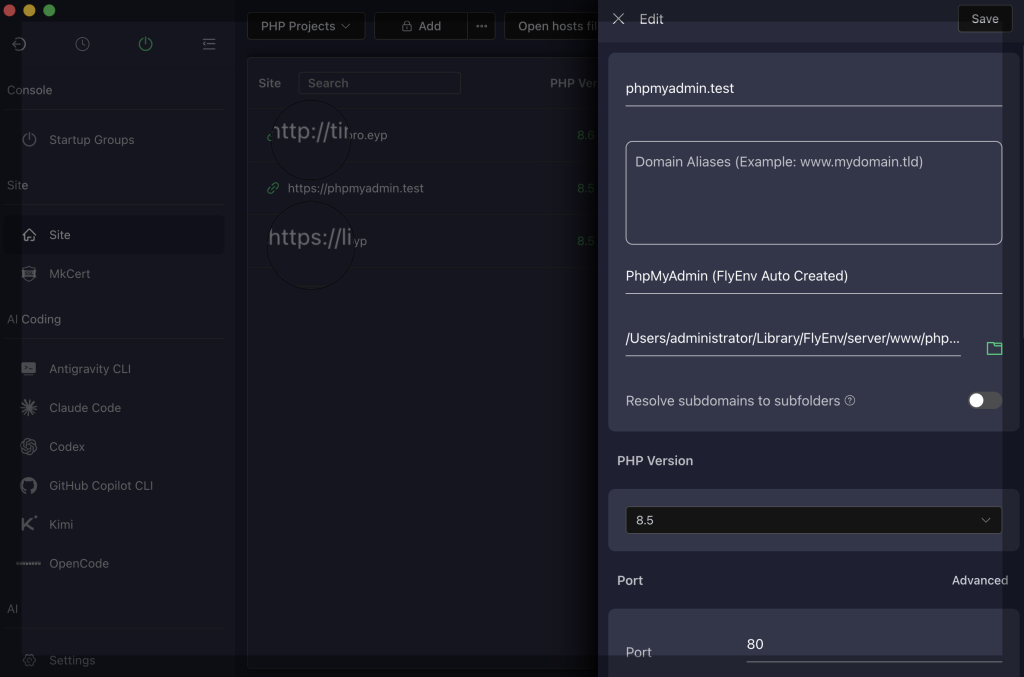This screenshot has height=677, width=1024.
Task: Open Antigravity CLI in the sidebar
Action: pyautogui.click(x=114, y=369)
